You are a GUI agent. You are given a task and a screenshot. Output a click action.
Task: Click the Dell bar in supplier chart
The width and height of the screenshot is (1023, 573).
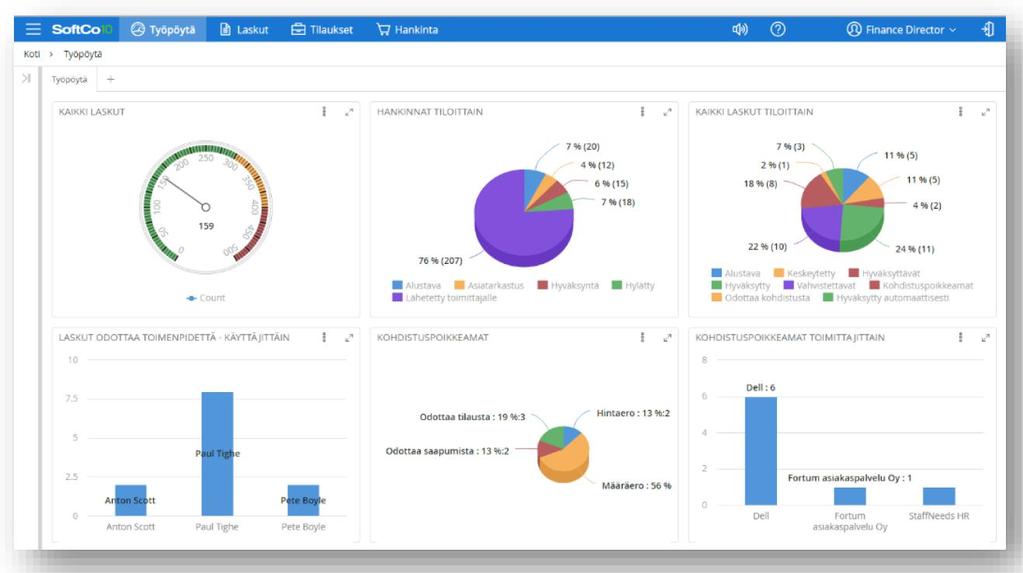(x=761, y=451)
